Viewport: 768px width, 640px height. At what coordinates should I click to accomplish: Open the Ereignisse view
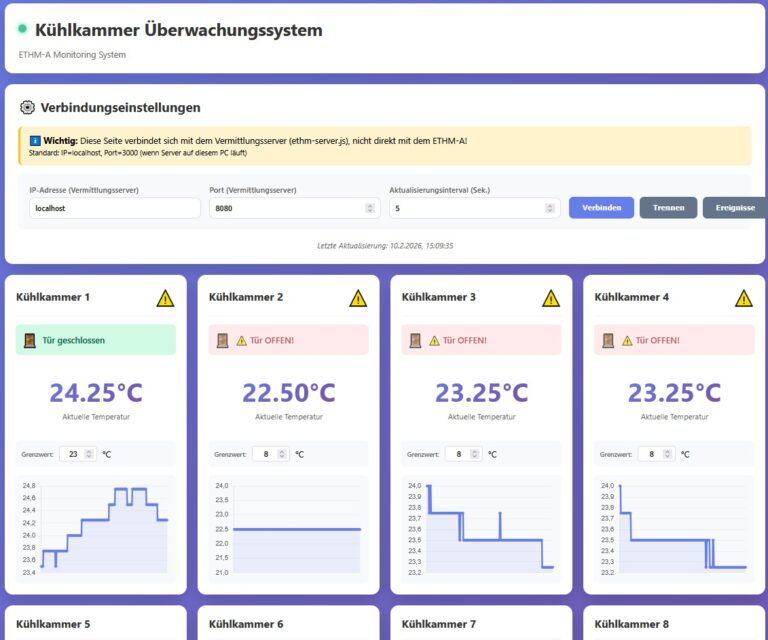point(734,208)
